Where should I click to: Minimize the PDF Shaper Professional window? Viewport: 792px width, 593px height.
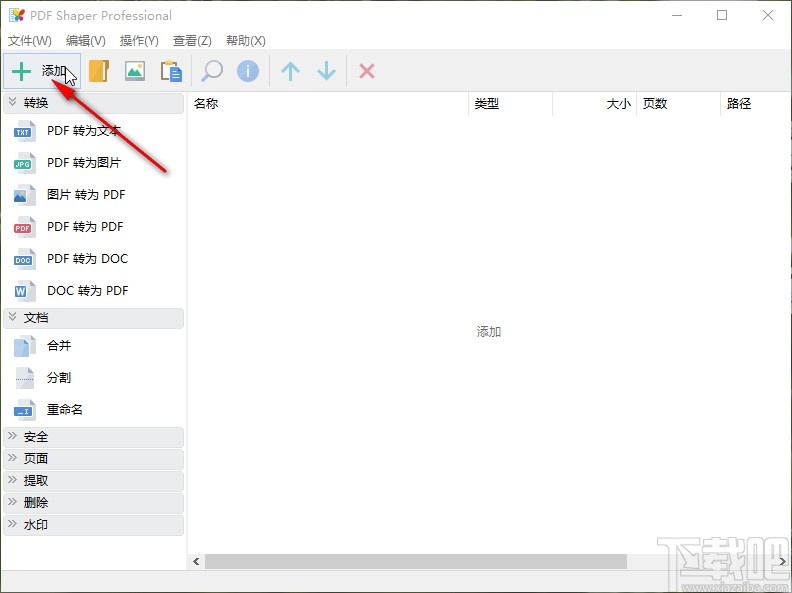677,15
